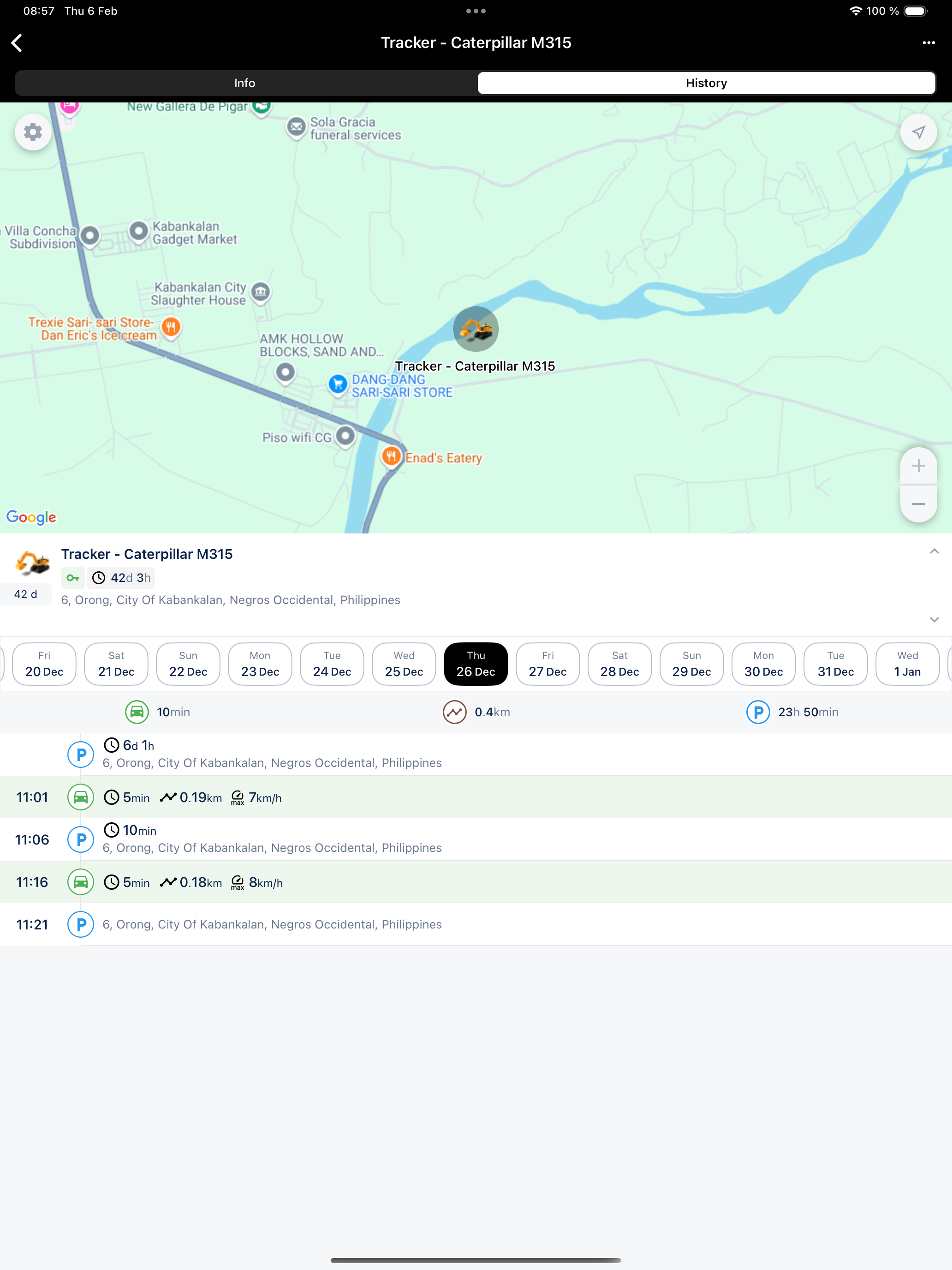Image resolution: width=952 pixels, height=1270 pixels.
Task: Select the 11:01 trip car icon
Action: [x=81, y=797]
